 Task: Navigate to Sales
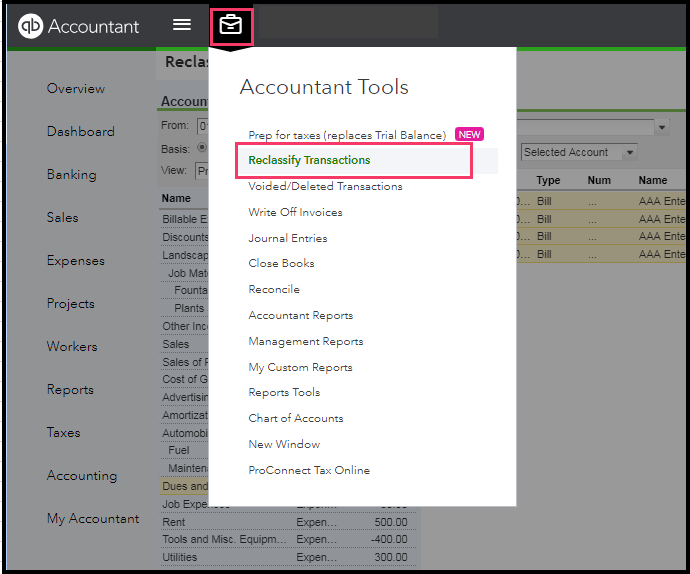pos(62,217)
